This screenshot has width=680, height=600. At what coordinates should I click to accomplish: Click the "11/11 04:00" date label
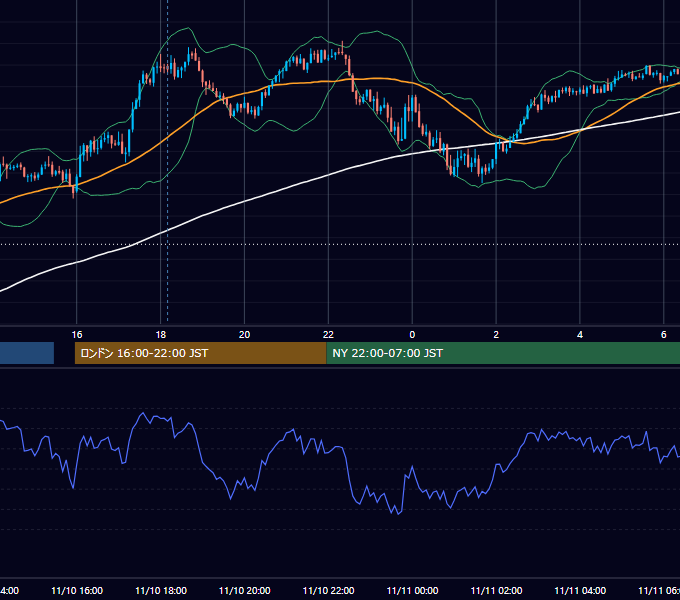[x=580, y=590]
